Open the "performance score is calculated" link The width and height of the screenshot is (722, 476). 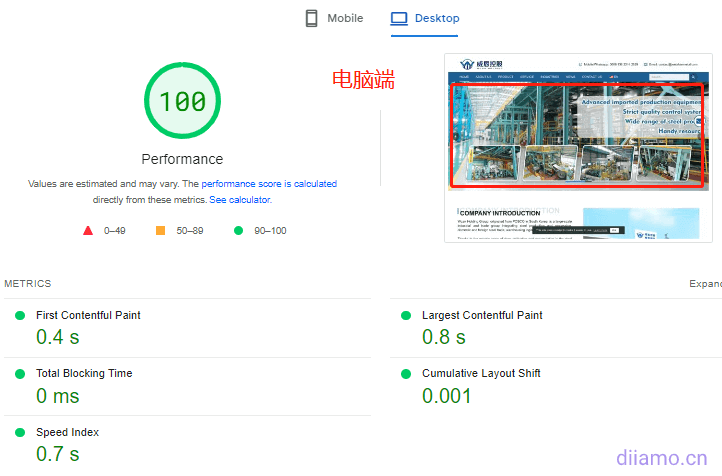pyautogui.click(x=269, y=184)
